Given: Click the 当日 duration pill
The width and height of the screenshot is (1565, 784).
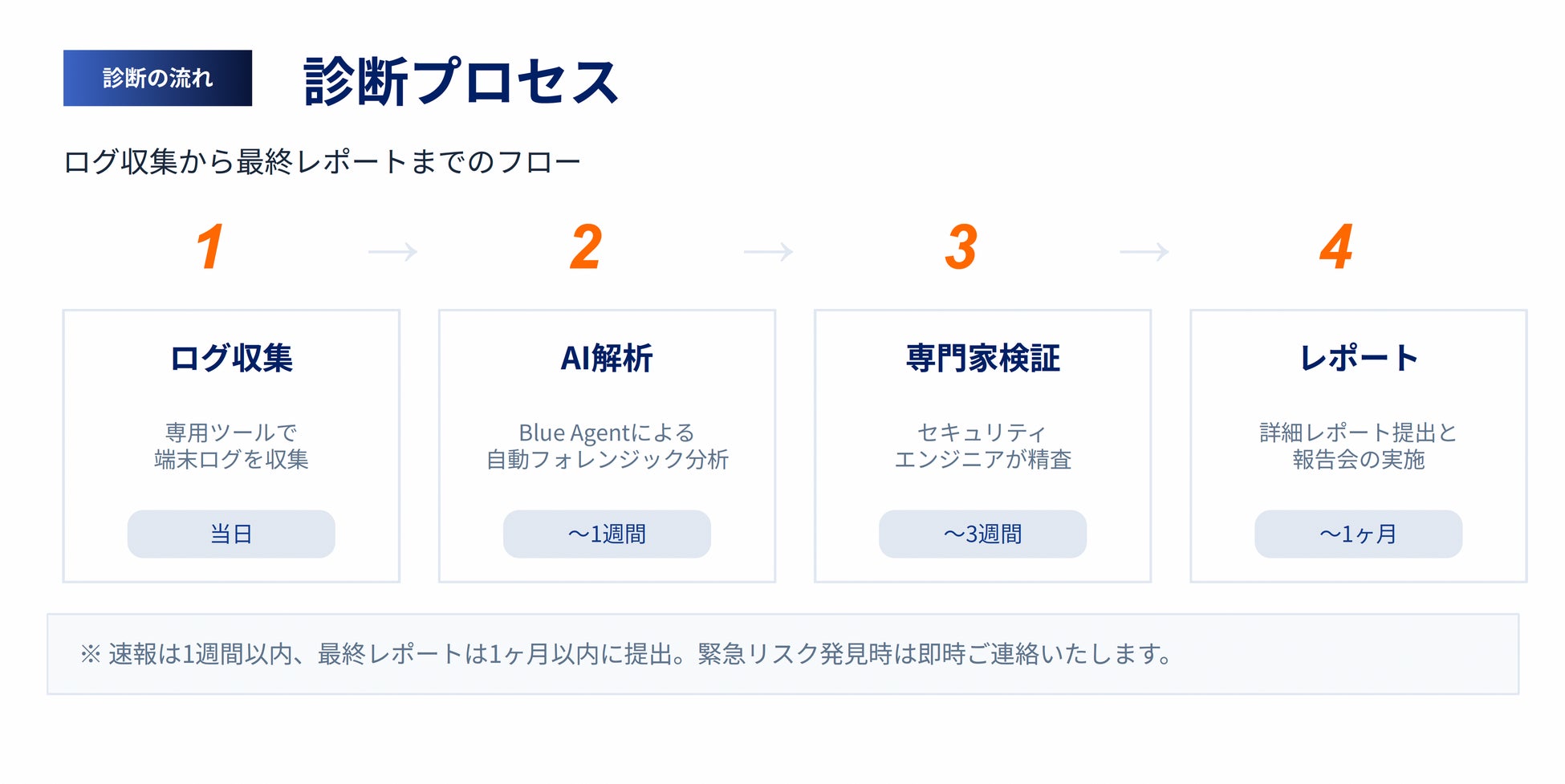Looking at the screenshot, I should (231, 534).
